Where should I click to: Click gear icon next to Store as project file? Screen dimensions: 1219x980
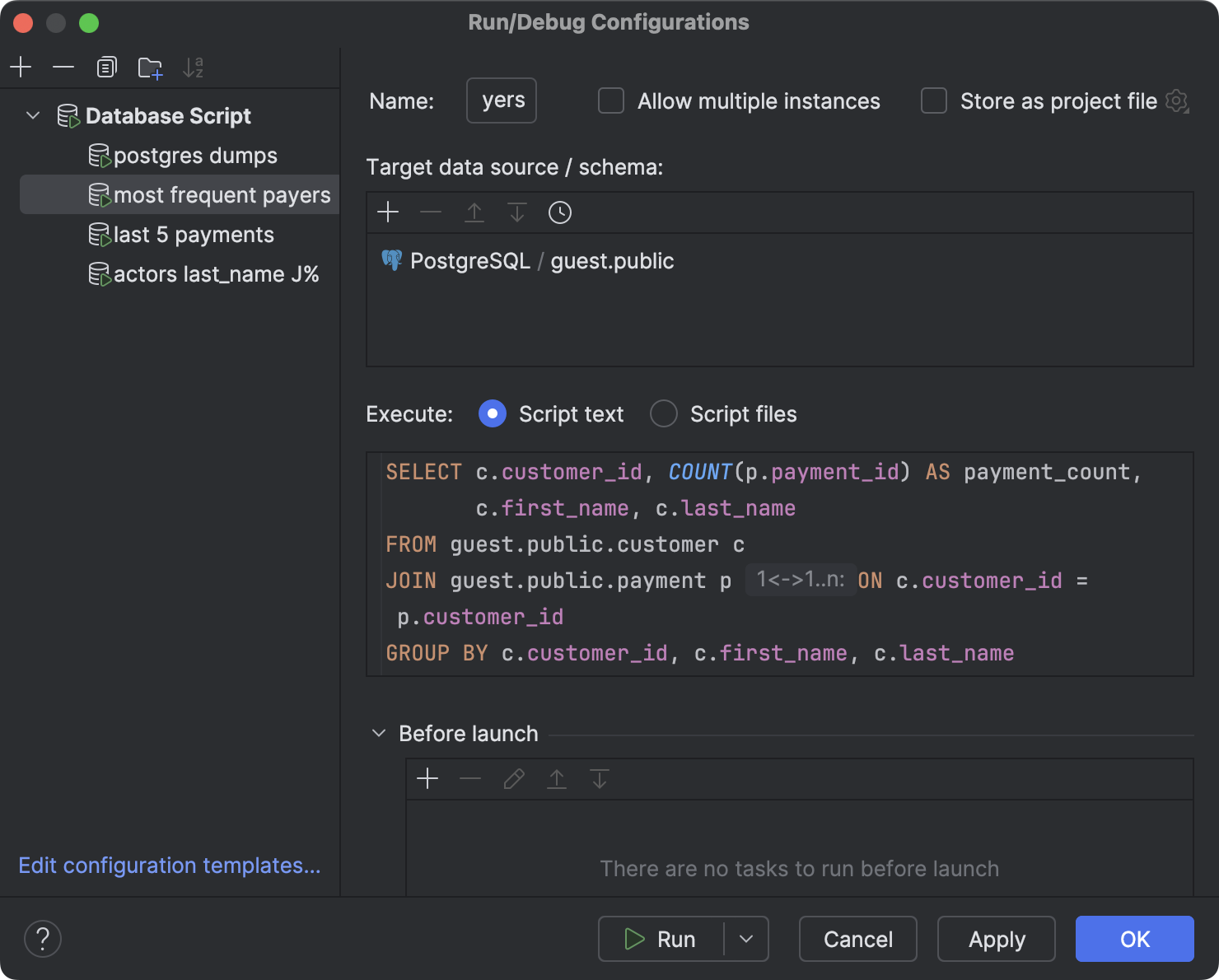coord(1178,101)
